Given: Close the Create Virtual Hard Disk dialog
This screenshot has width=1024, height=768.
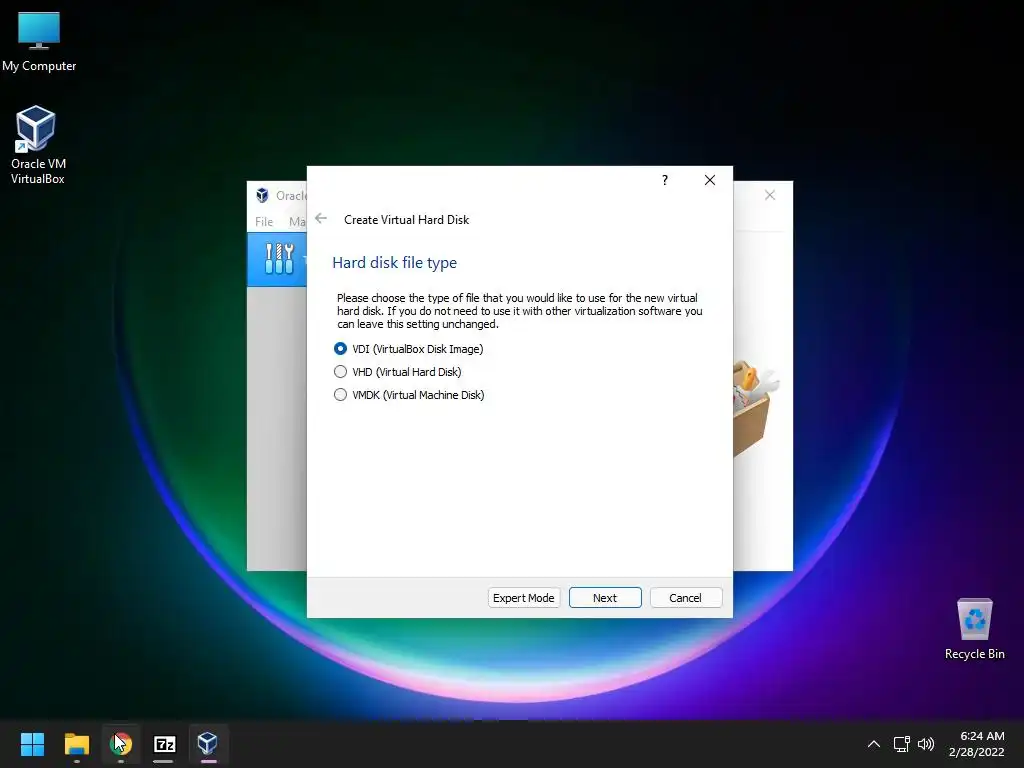Looking at the screenshot, I should [710, 180].
